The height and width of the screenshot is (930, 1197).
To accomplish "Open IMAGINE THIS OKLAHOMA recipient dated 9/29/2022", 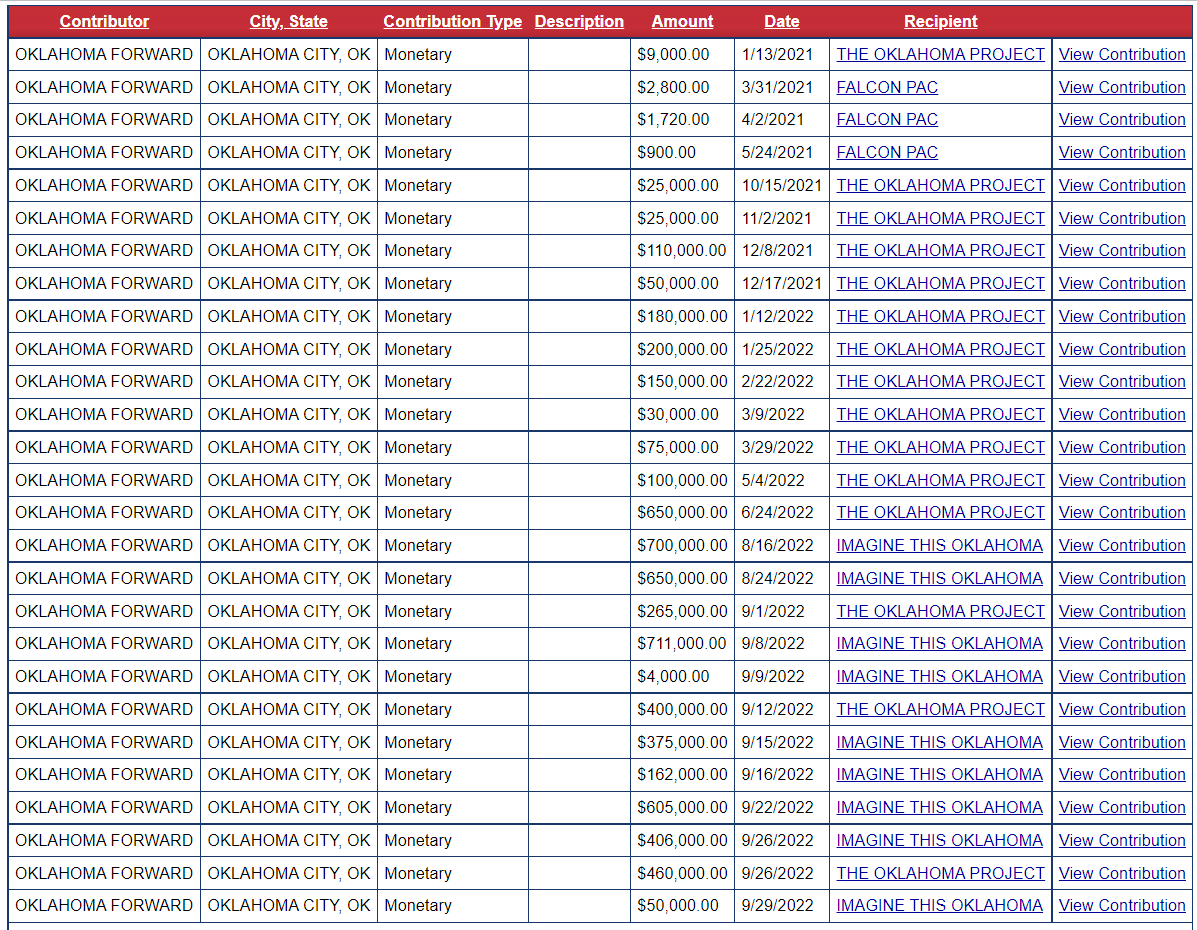I will (940, 906).
